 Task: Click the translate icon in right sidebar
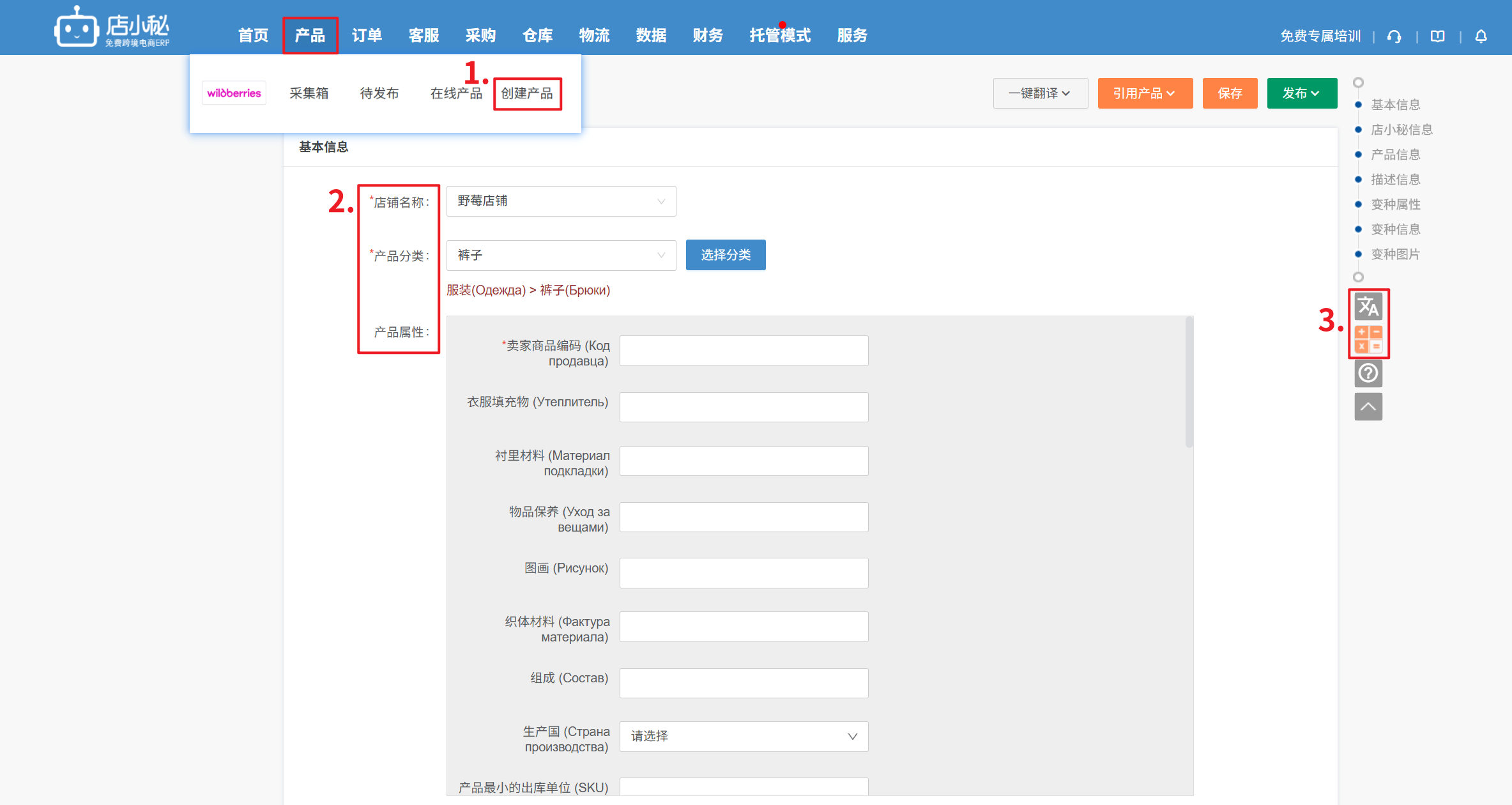pyautogui.click(x=1368, y=307)
